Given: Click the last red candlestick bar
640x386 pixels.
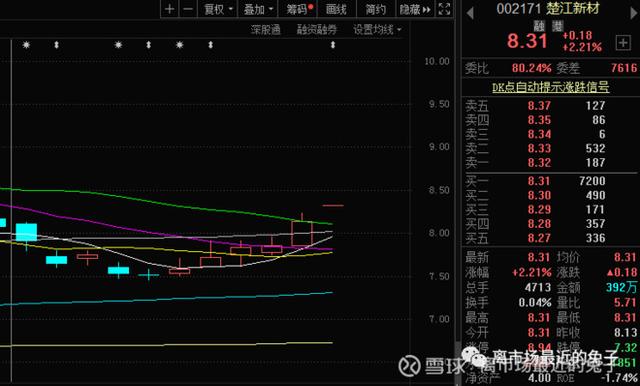Looking at the screenshot, I should click(x=302, y=233).
